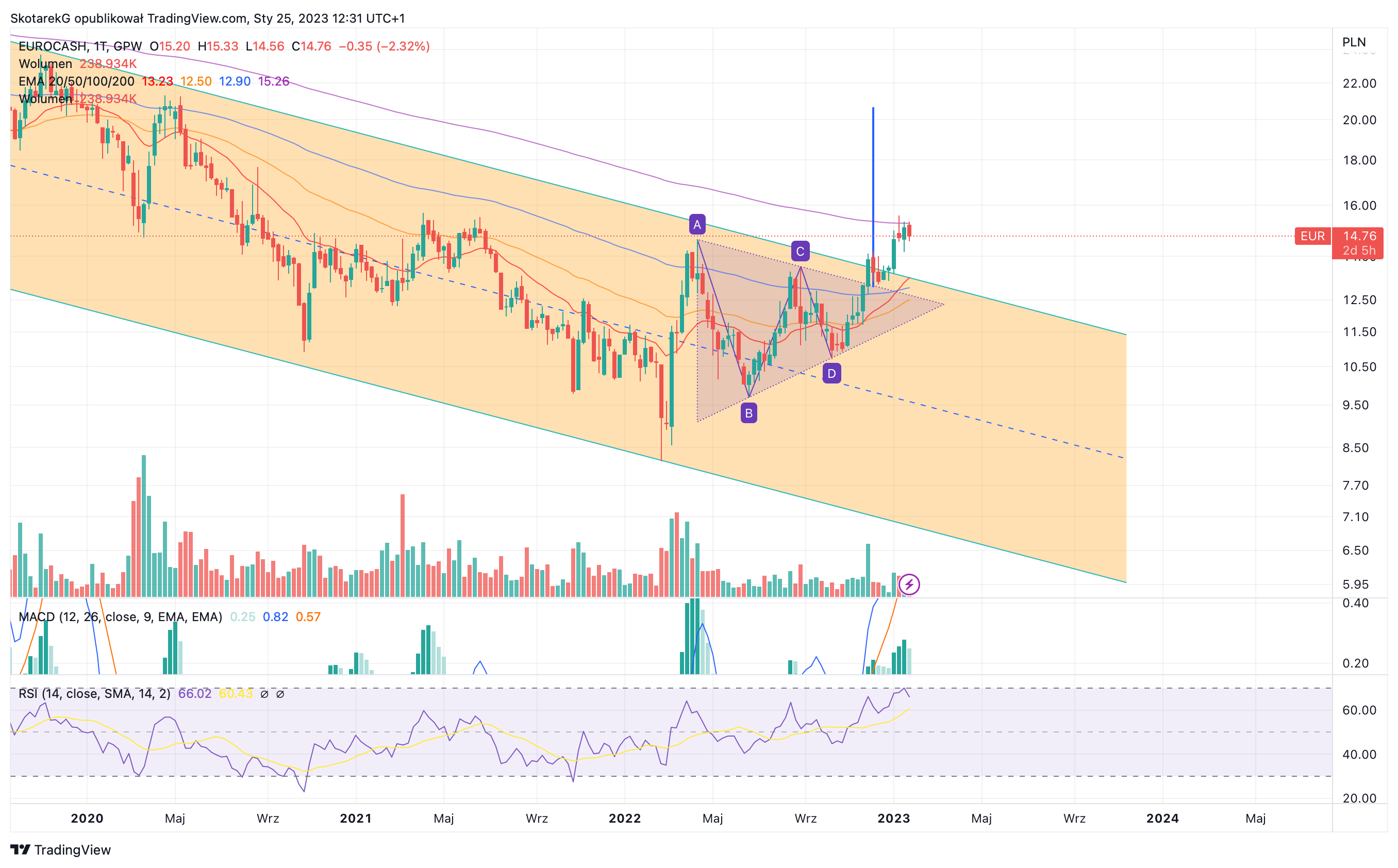The height and width of the screenshot is (868, 1398).
Task: Select pattern point label D
Action: click(831, 374)
